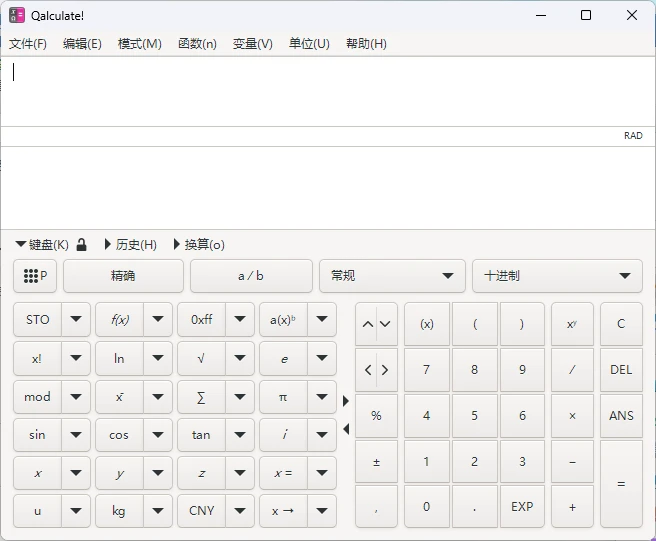The height and width of the screenshot is (541, 656).
Task: Click the x → convert button
Action: (284, 511)
